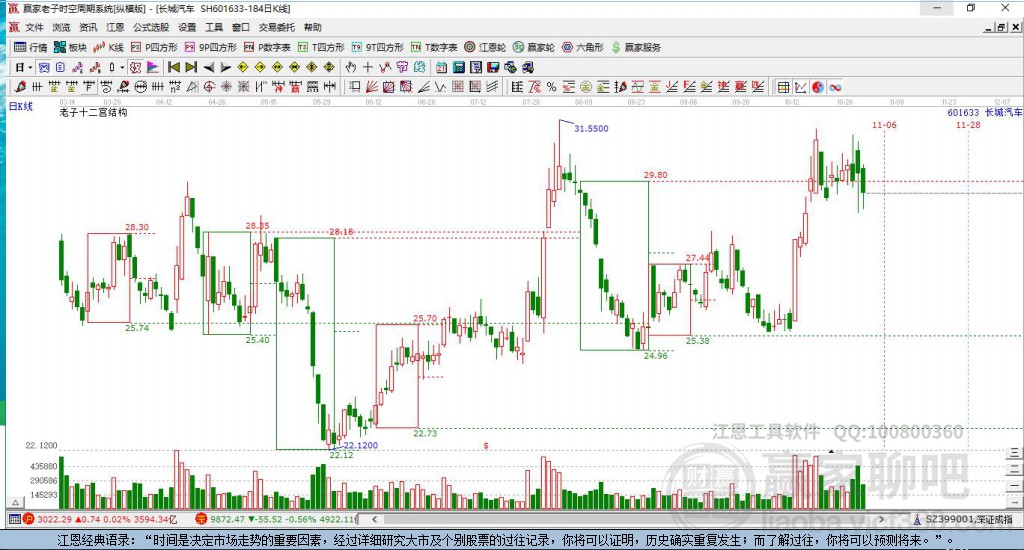1024x550 pixels.
Task: Jump to the first bar icon
Action: 174,67
